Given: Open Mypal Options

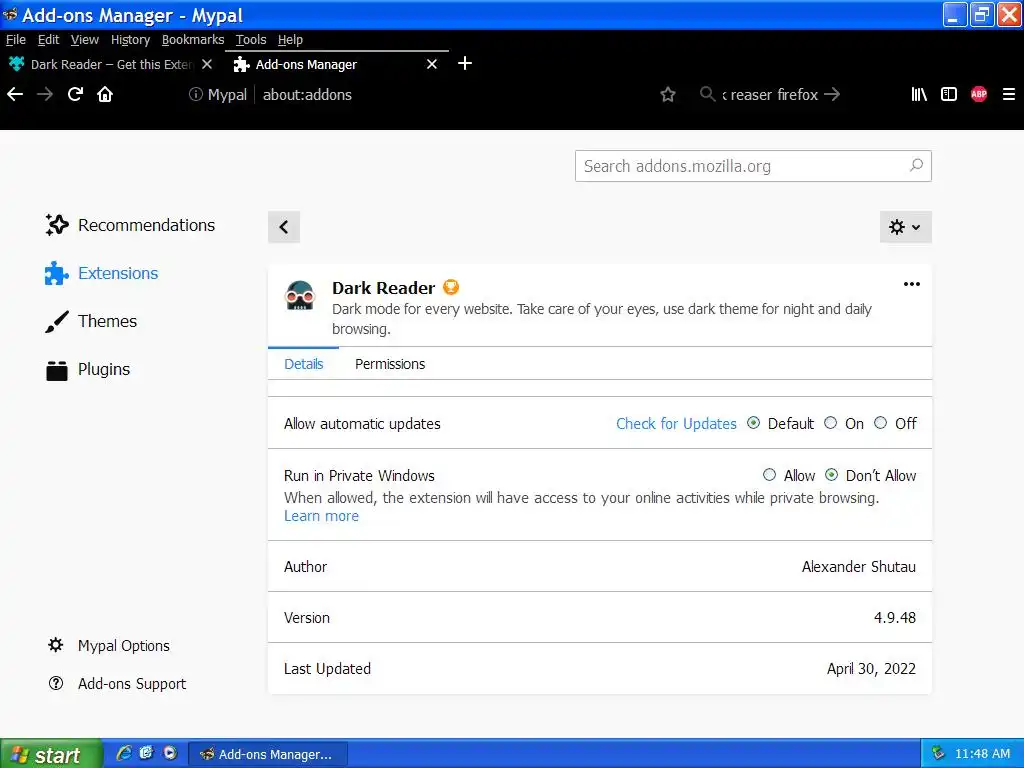Looking at the screenshot, I should point(108,646).
